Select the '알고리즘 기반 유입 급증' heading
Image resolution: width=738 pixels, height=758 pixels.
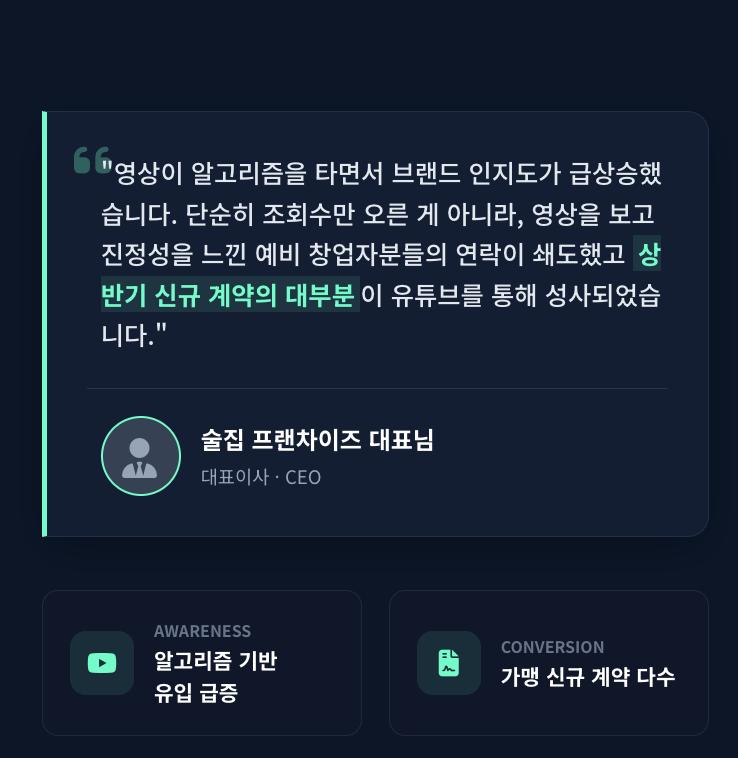[215, 676]
